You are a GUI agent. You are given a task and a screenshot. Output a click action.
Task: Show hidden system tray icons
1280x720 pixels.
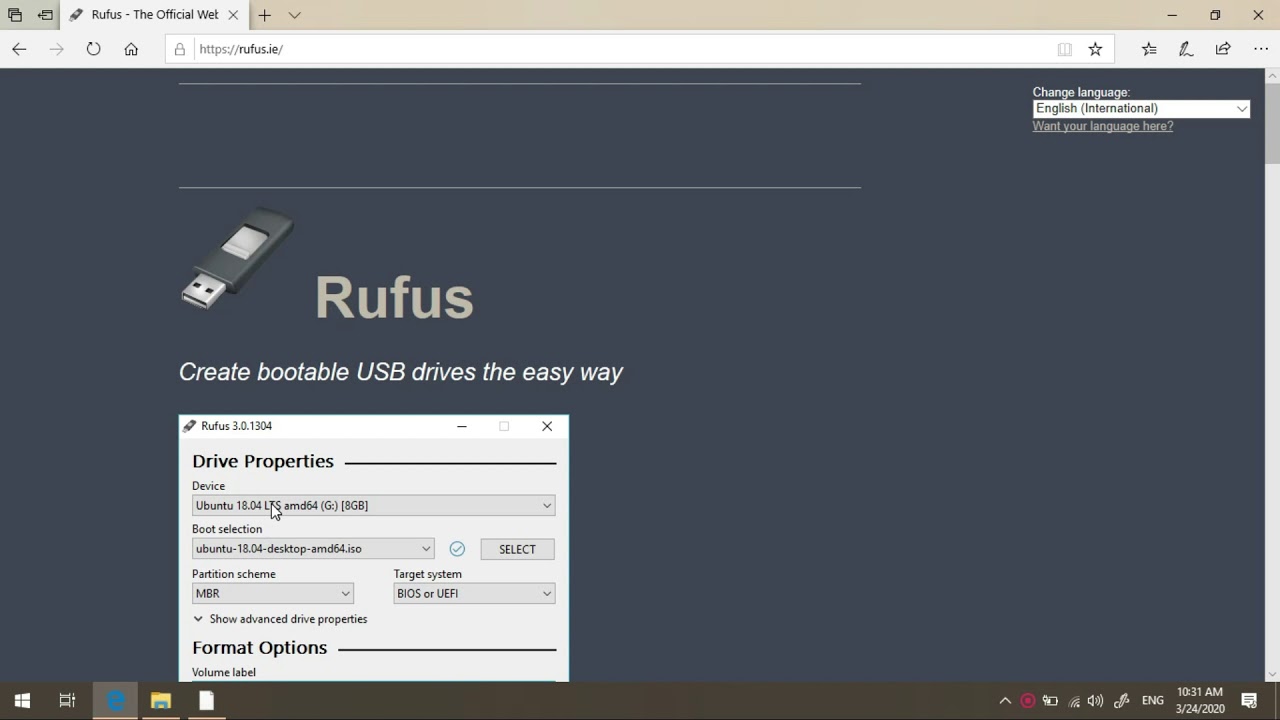tap(1005, 701)
